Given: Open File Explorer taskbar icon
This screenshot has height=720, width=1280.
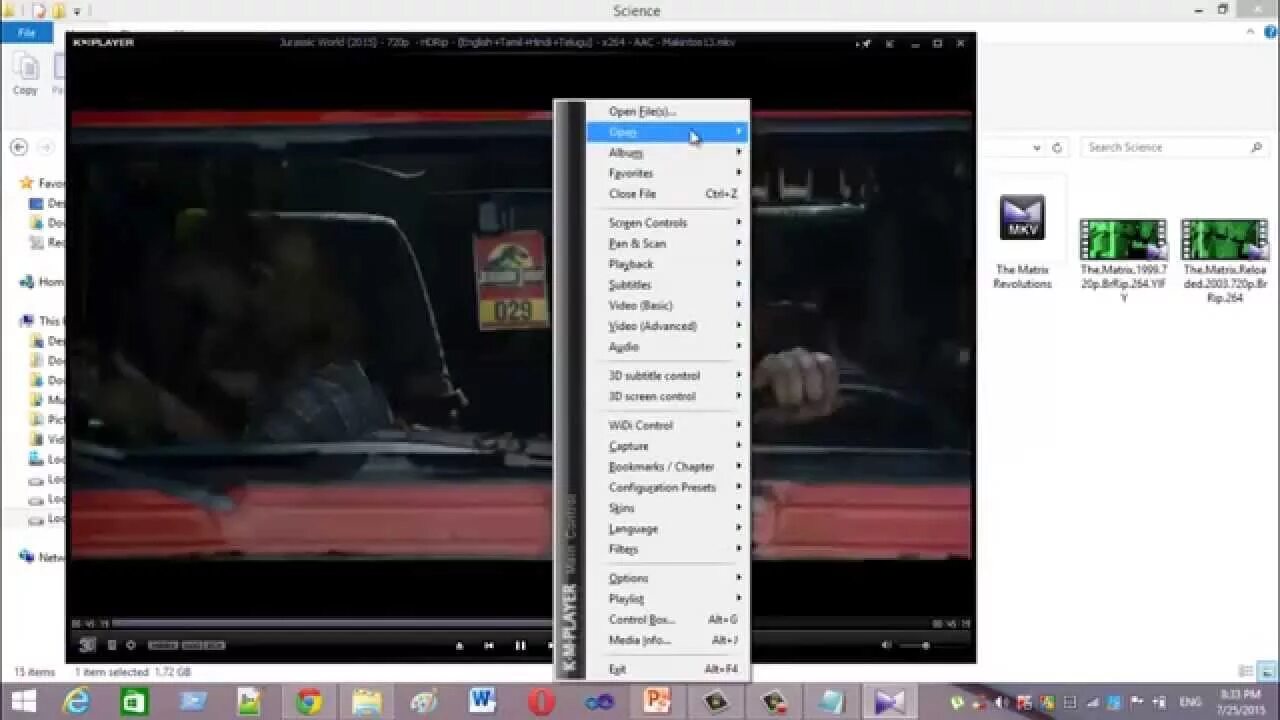Looking at the screenshot, I should point(367,702).
